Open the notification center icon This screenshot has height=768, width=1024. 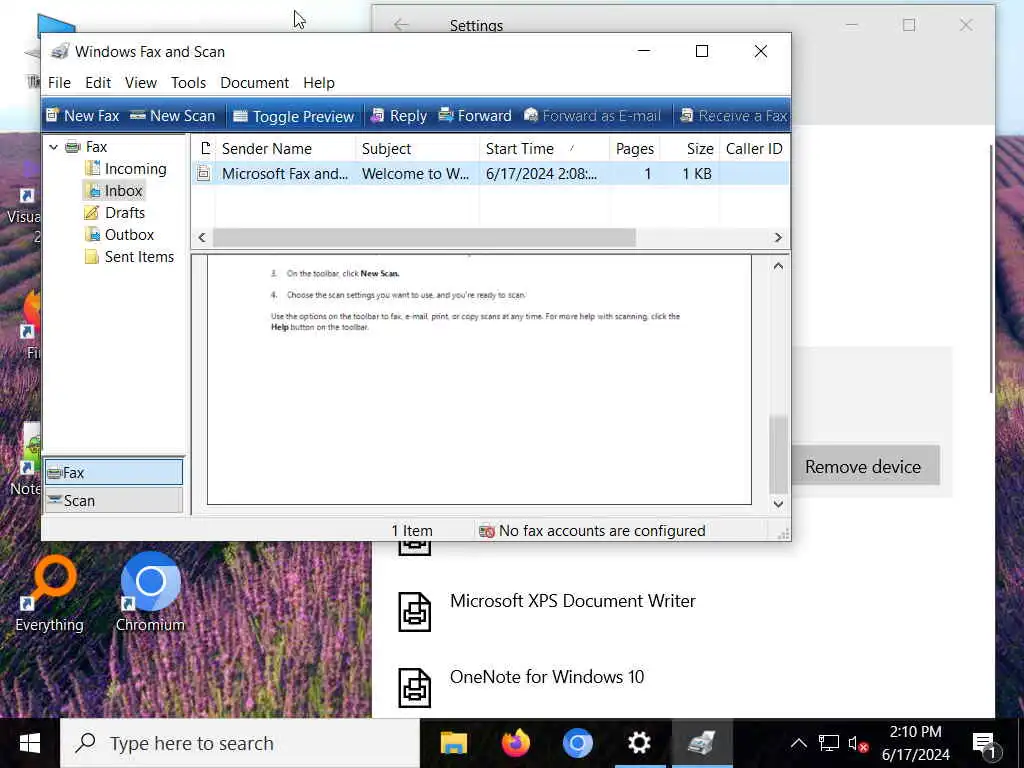tap(985, 744)
